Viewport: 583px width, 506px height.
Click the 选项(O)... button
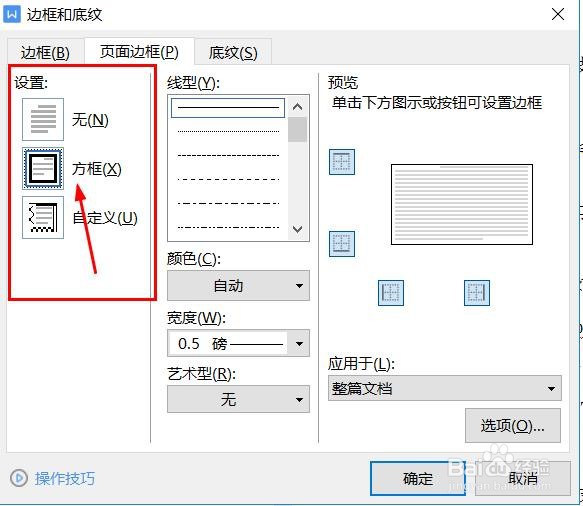[513, 425]
